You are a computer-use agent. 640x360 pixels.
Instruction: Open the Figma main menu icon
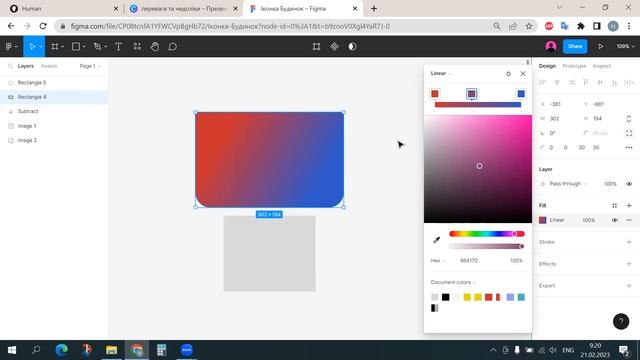tap(9, 47)
